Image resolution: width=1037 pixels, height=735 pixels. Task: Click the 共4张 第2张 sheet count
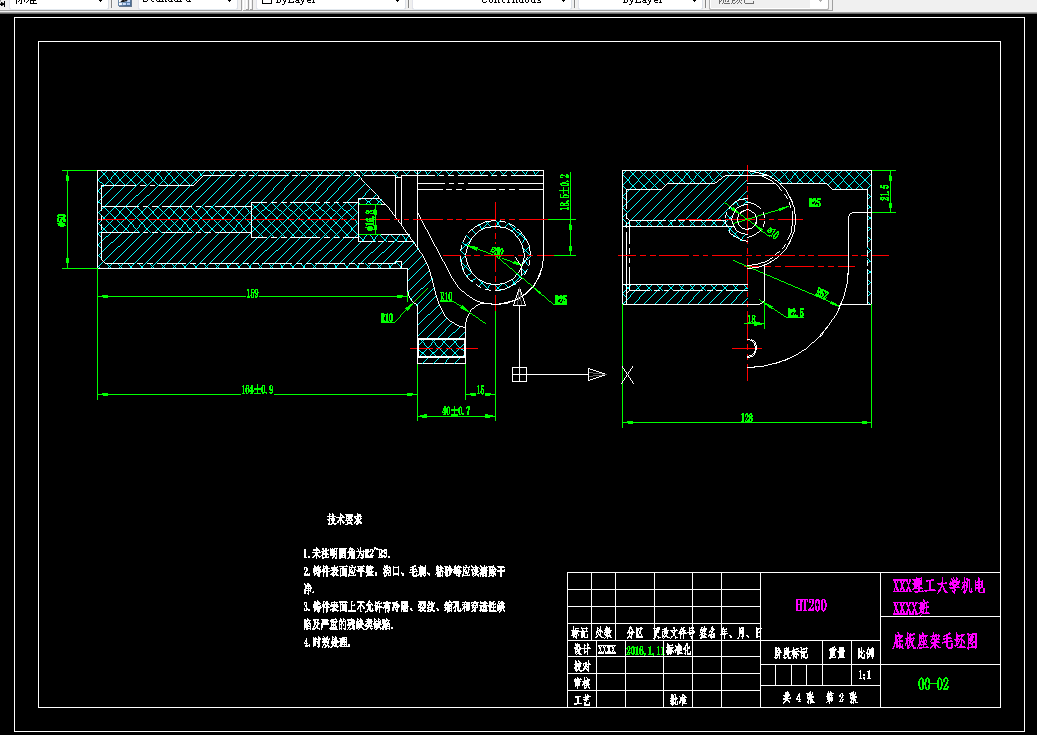point(820,698)
